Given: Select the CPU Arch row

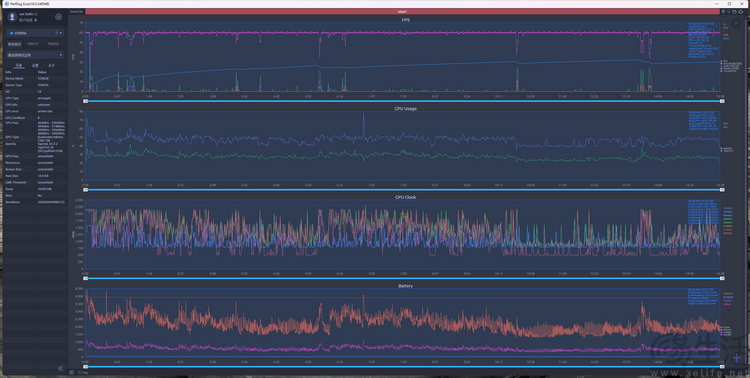Looking at the screenshot, I should point(35,111).
